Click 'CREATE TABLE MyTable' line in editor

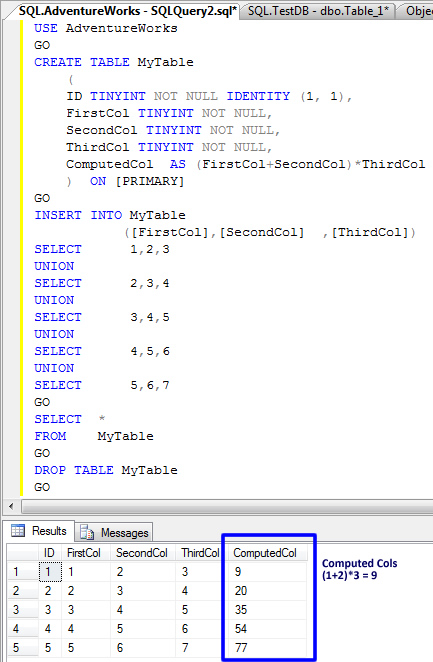tap(114, 62)
